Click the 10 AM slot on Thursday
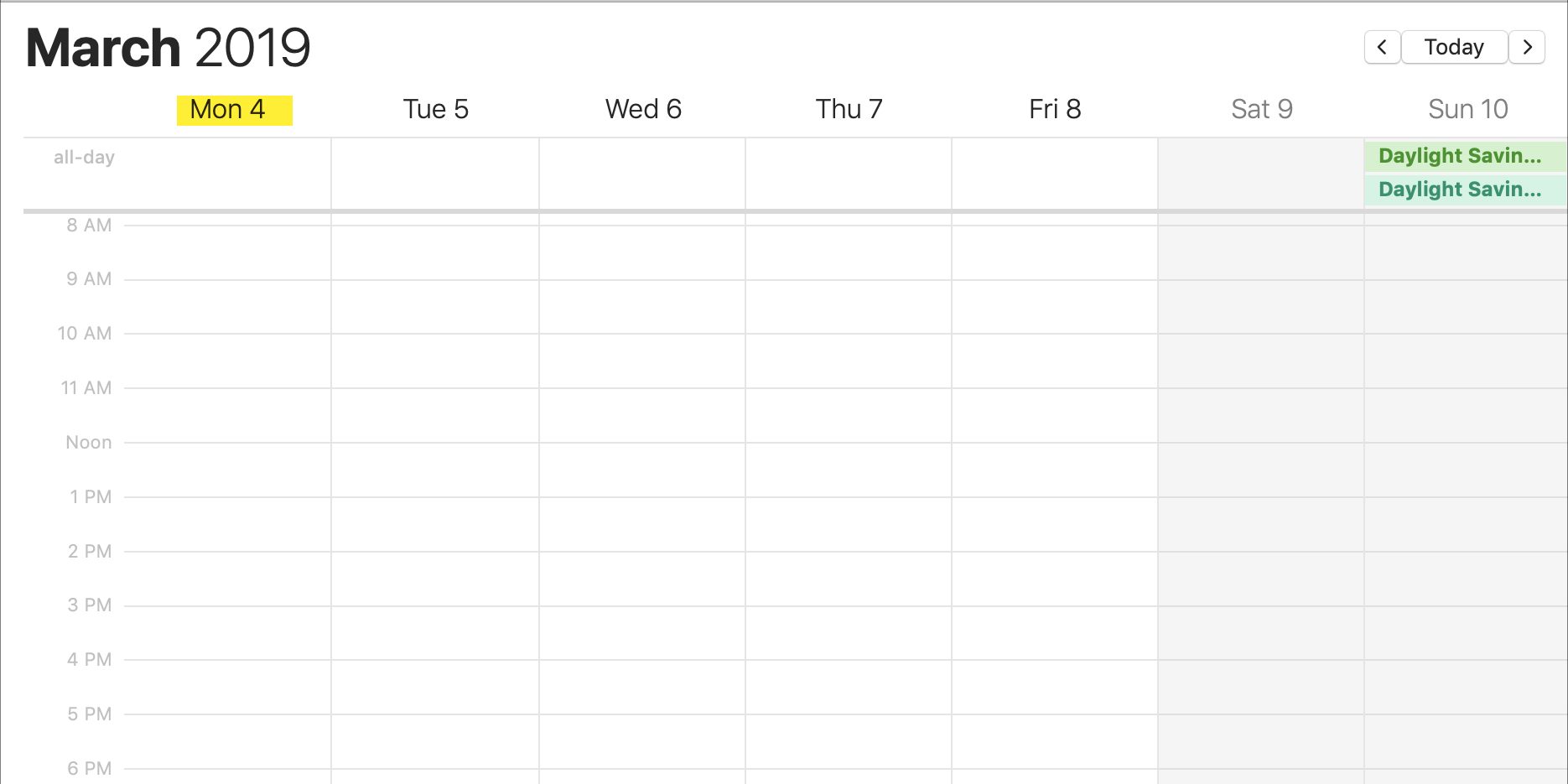The image size is (1568, 784). (849, 361)
